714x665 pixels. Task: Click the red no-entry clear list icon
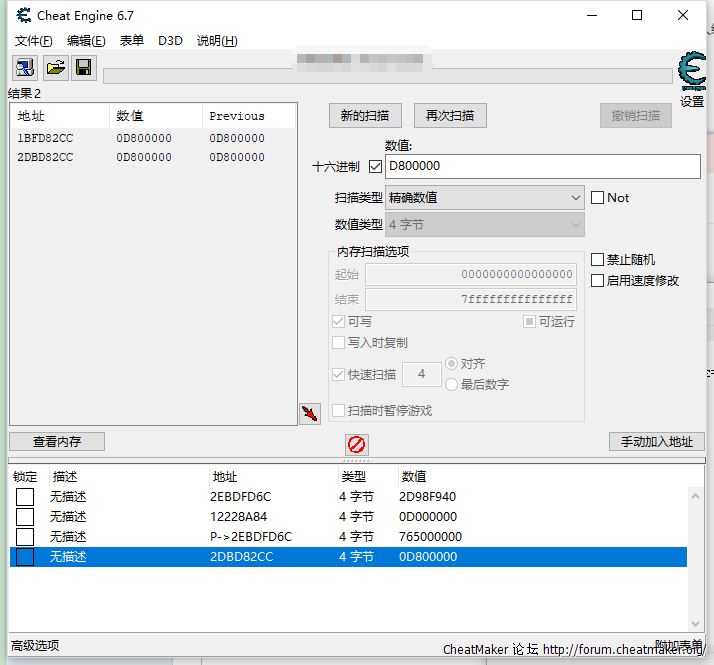tap(356, 444)
